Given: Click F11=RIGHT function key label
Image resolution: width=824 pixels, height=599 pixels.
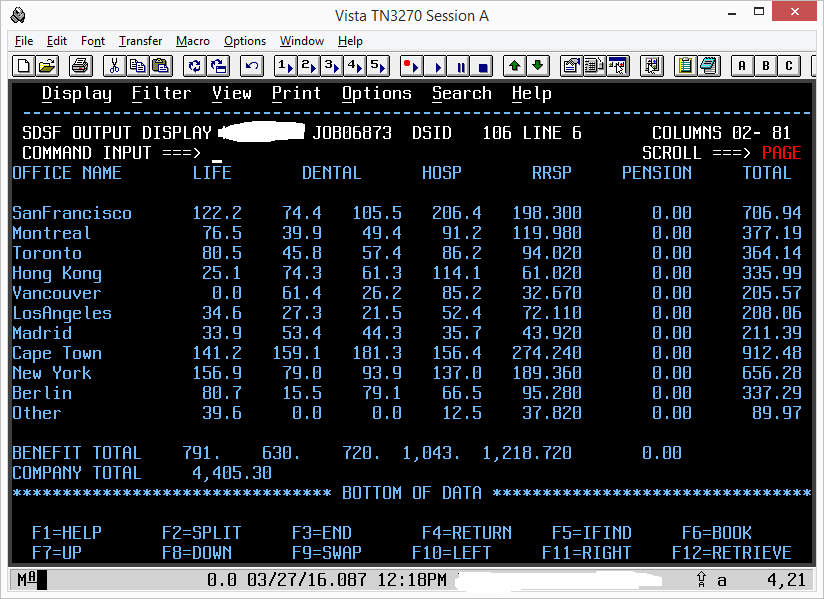Looking at the screenshot, I should [586, 553].
